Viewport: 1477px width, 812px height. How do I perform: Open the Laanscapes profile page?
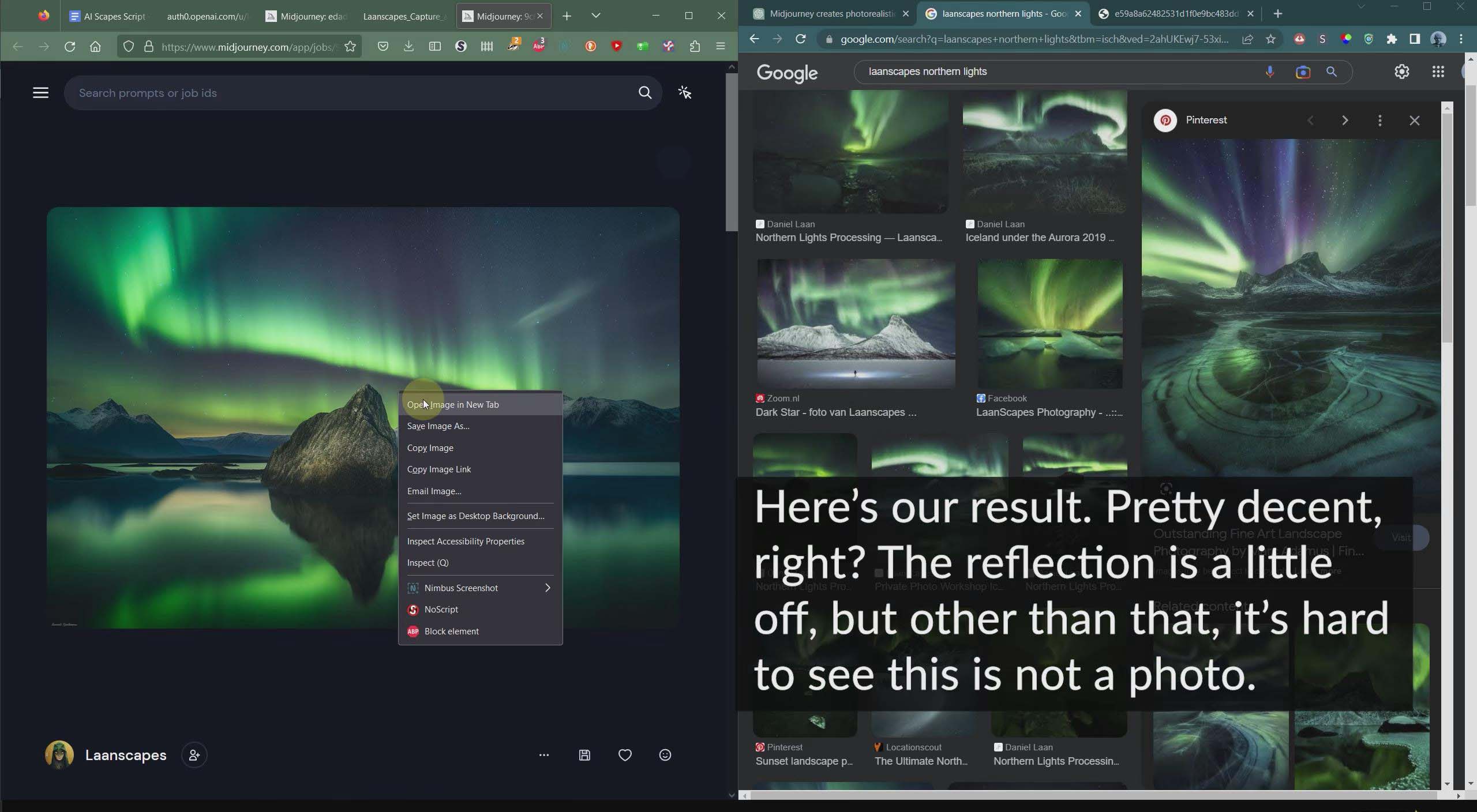124,754
